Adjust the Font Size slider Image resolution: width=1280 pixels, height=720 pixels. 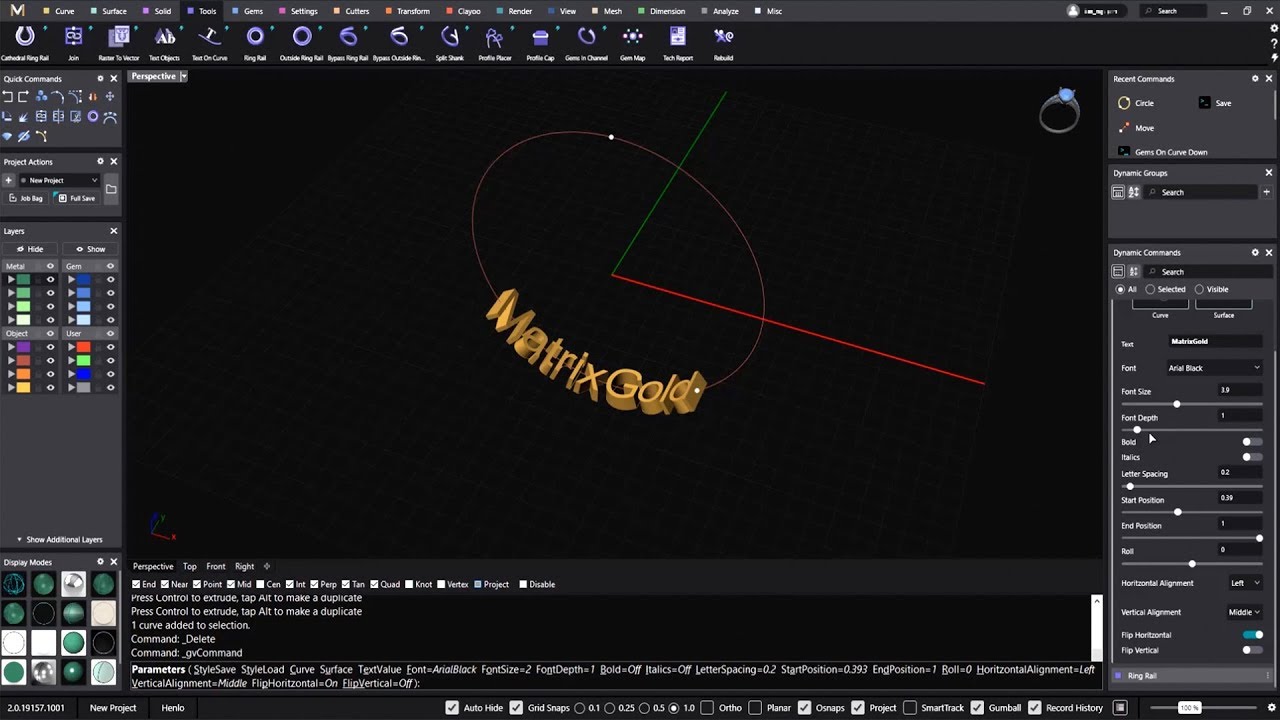click(x=1176, y=404)
